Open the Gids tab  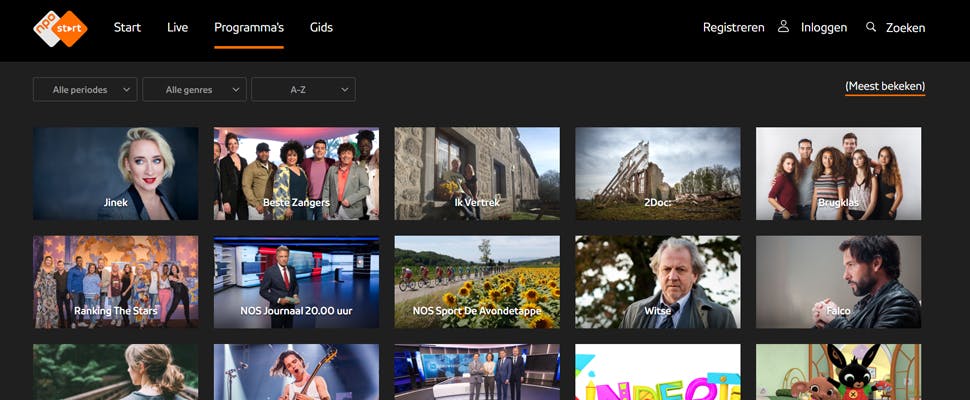321,27
